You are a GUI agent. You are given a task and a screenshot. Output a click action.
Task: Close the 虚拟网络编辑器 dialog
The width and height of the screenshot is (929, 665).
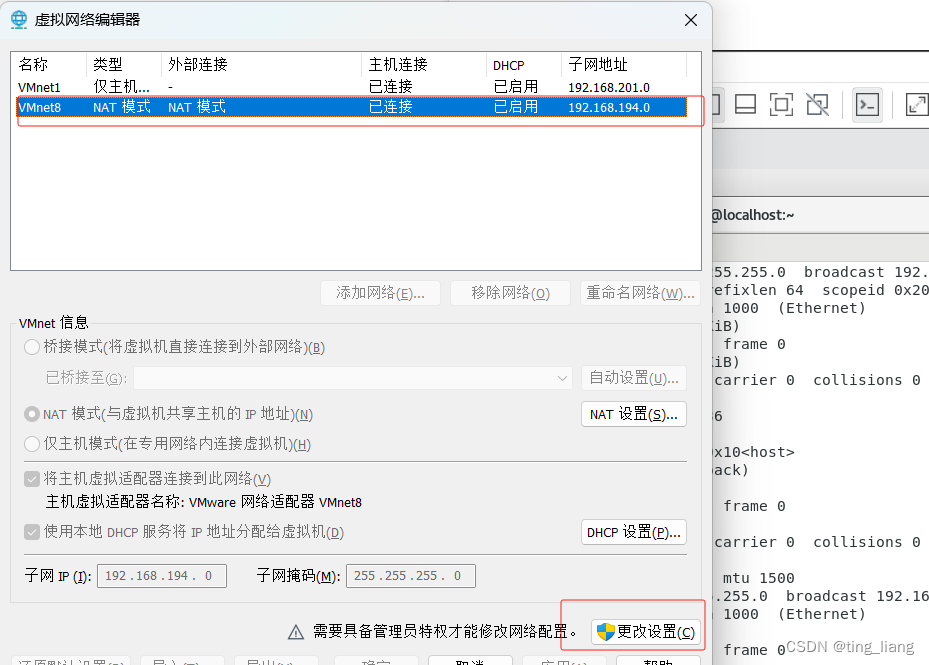click(x=690, y=20)
